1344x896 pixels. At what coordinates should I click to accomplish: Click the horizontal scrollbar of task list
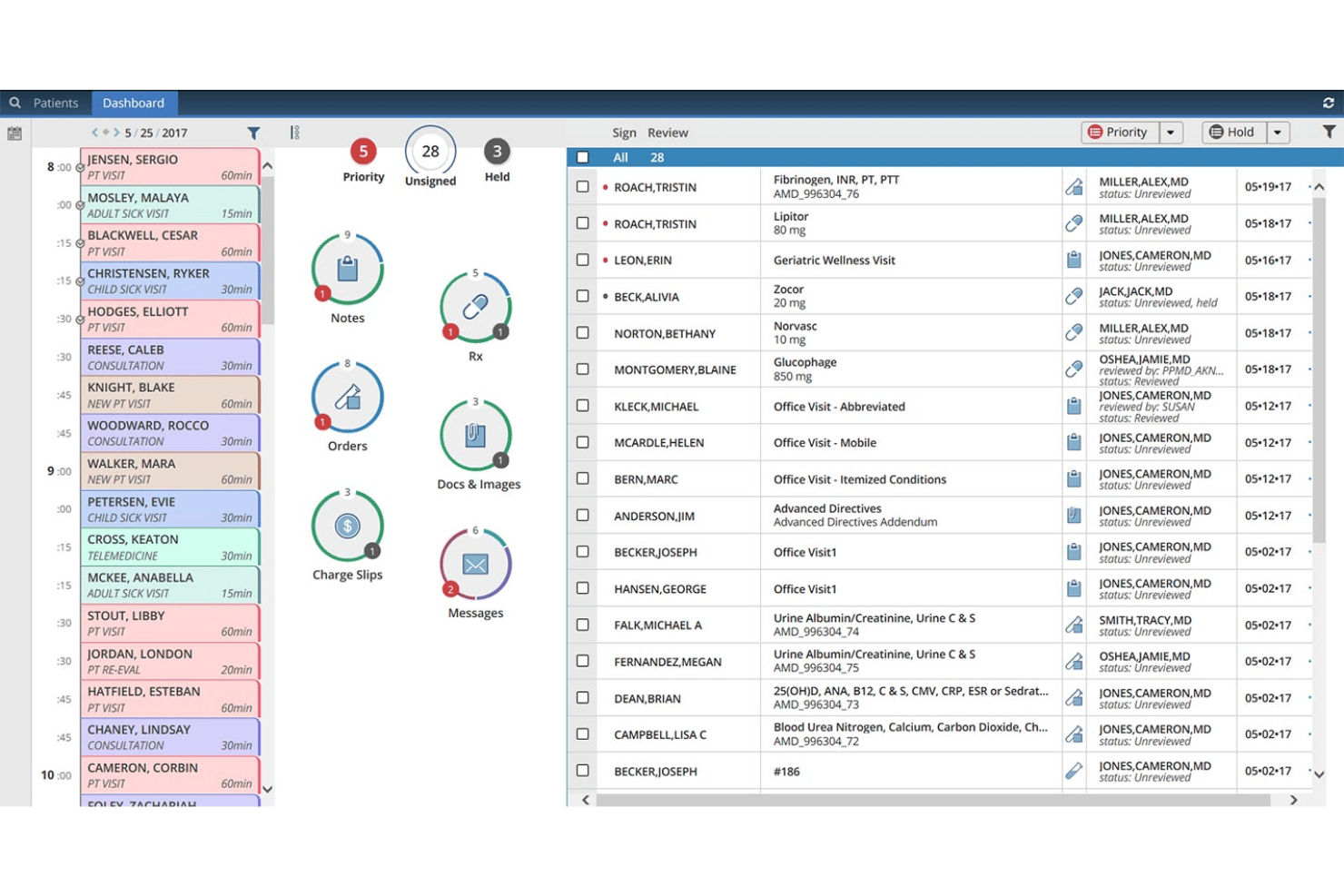(x=933, y=800)
